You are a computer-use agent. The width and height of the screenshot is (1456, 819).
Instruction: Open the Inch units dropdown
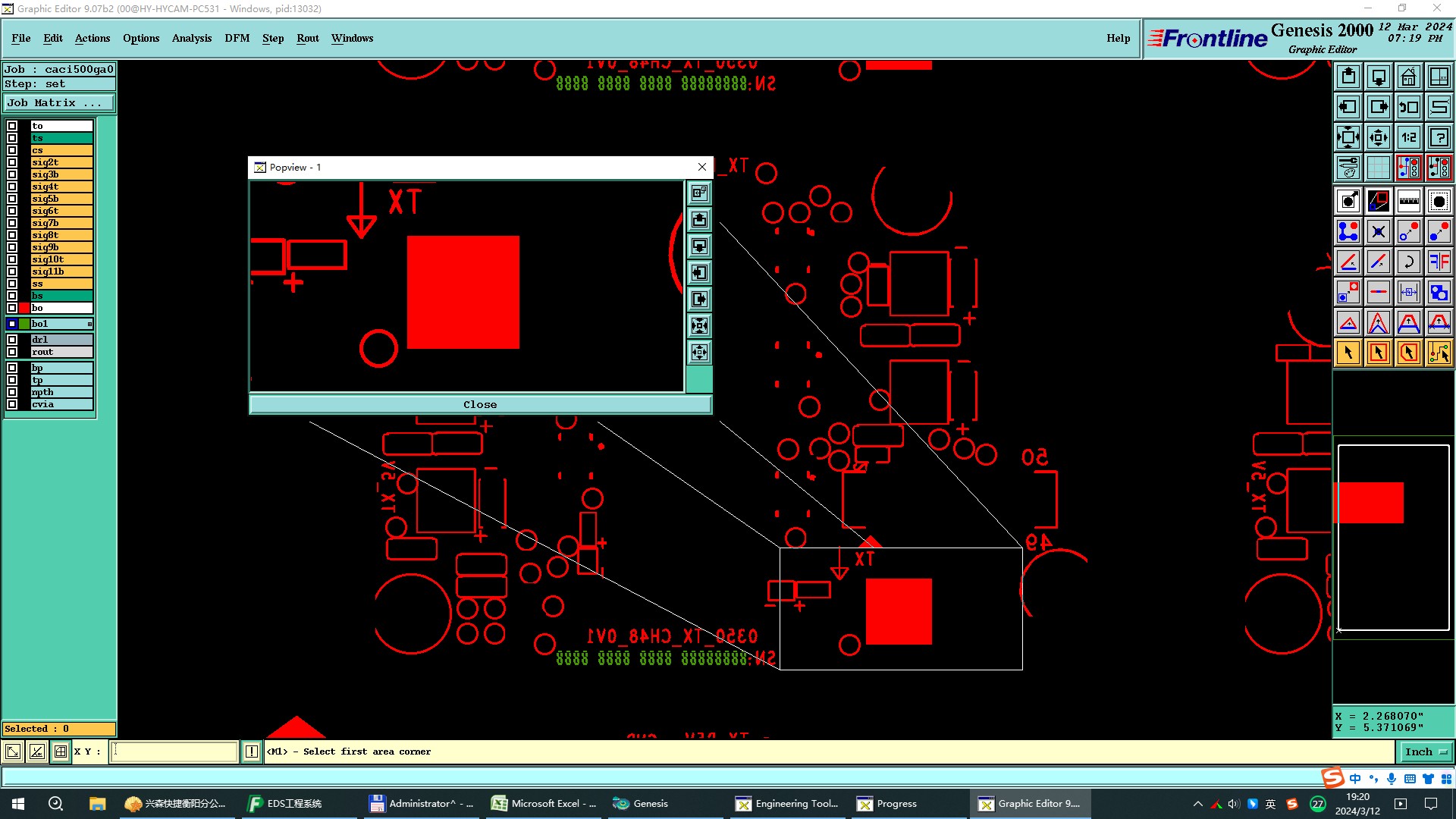click(1426, 752)
